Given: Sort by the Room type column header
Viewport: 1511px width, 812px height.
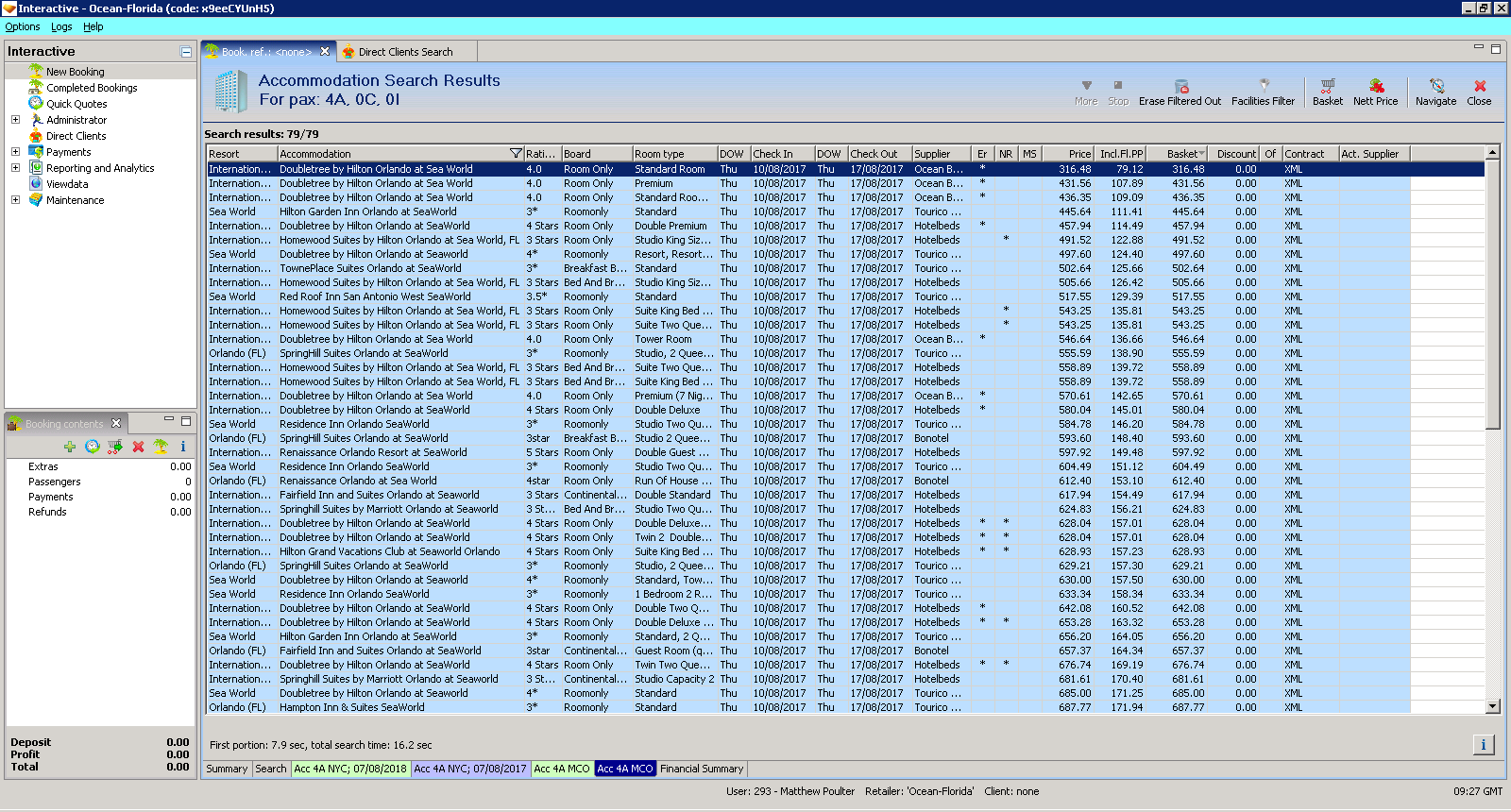Looking at the screenshot, I should point(674,154).
